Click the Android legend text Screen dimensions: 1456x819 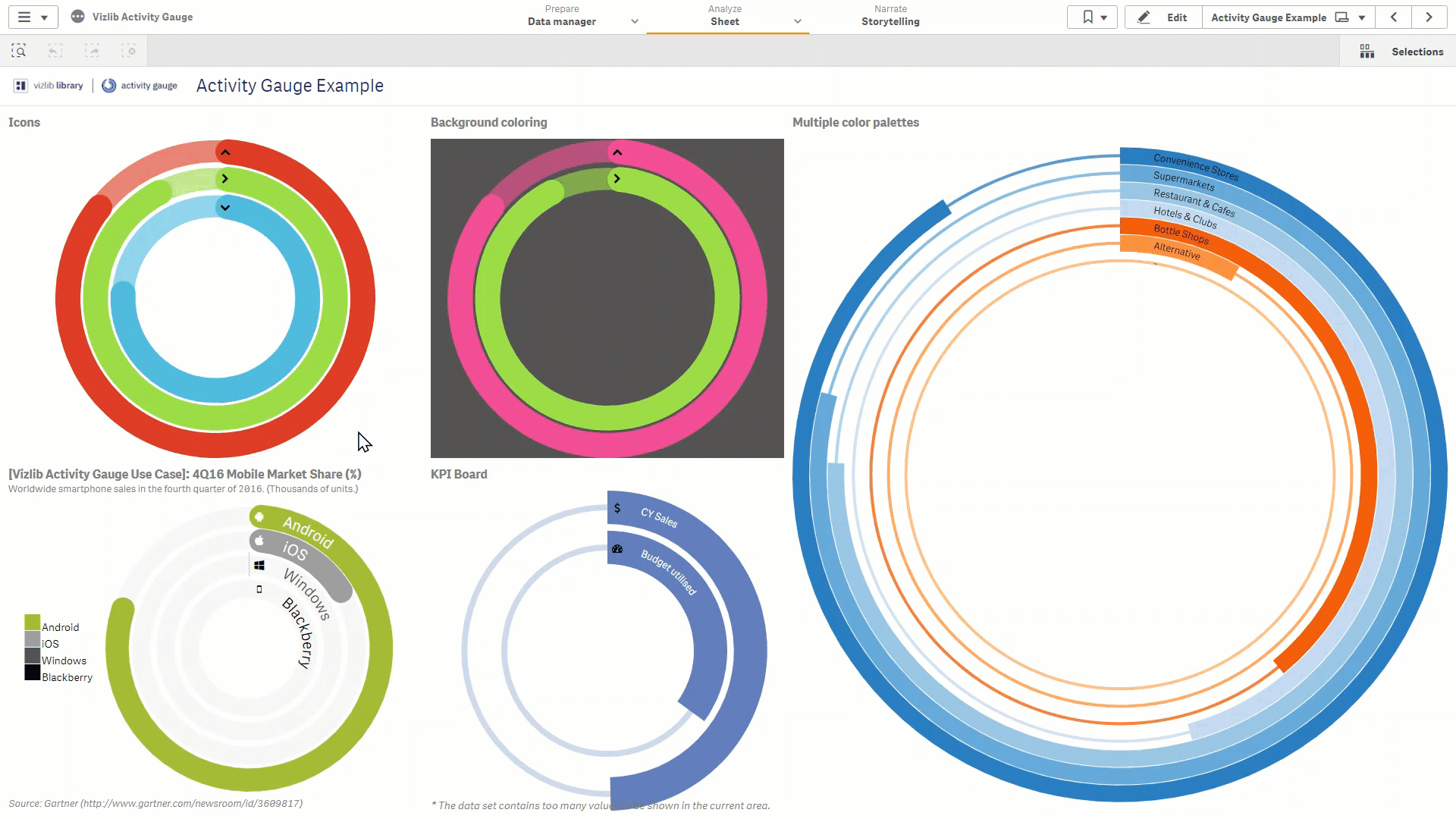tap(61, 627)
